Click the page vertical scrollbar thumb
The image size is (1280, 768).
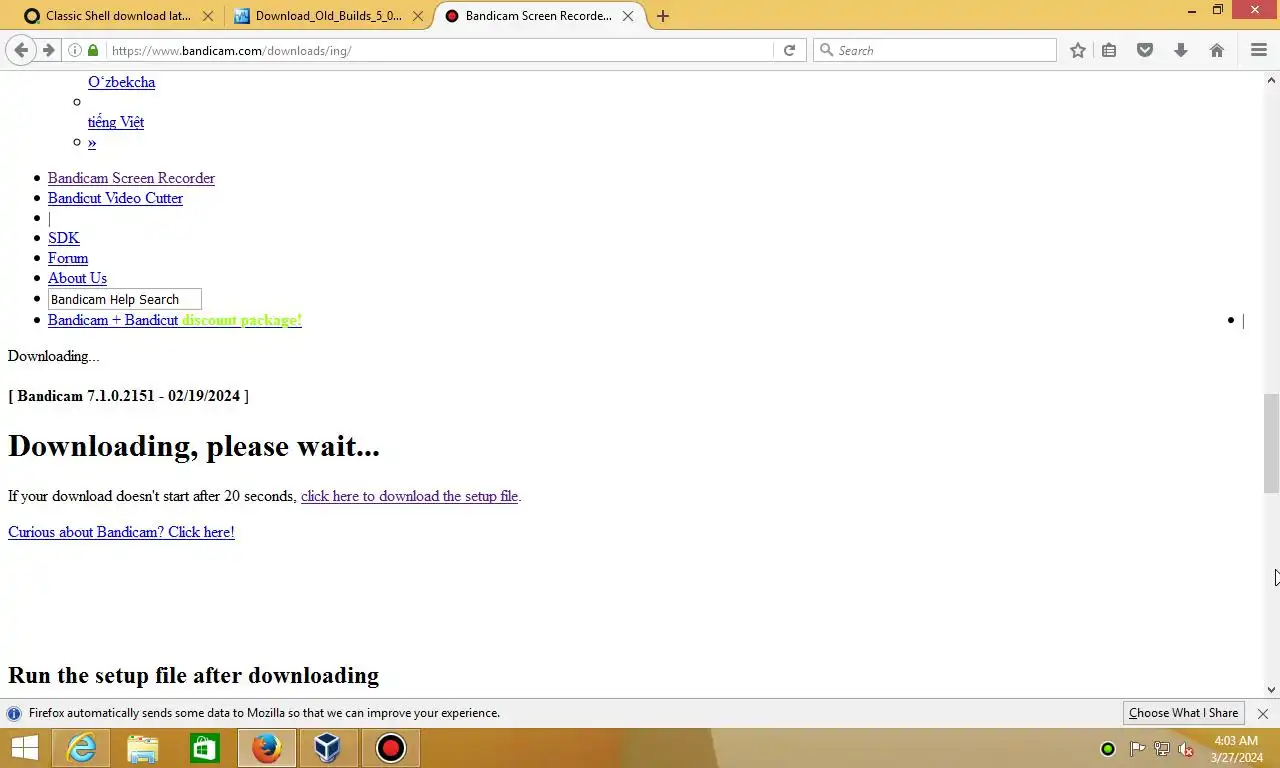coord(1271,443)
